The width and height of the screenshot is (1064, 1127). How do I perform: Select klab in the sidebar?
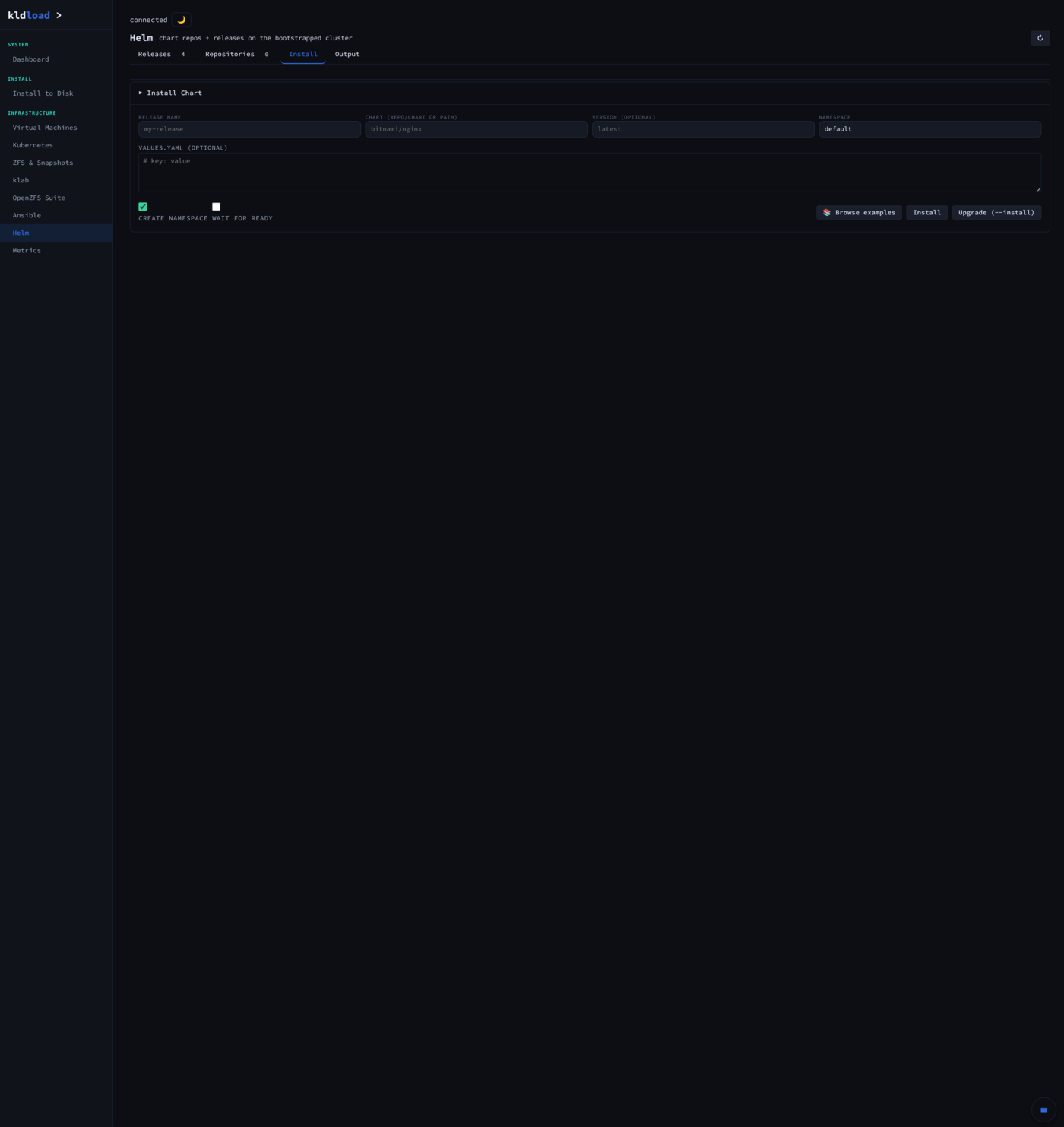pyautogui.click(x=56, y=180)
